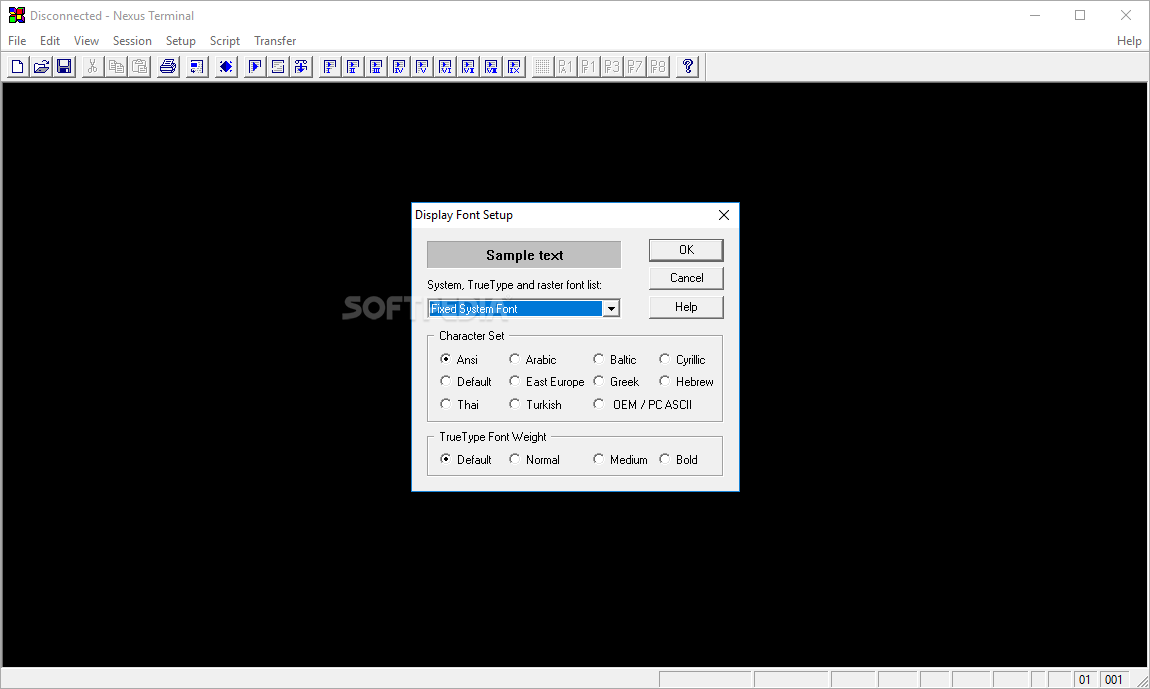Close the Display Font Setup dialog

coord(724,215)
